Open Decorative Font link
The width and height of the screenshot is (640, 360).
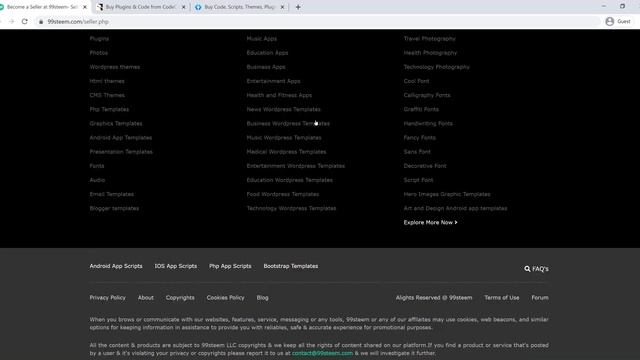click(425, 166)
